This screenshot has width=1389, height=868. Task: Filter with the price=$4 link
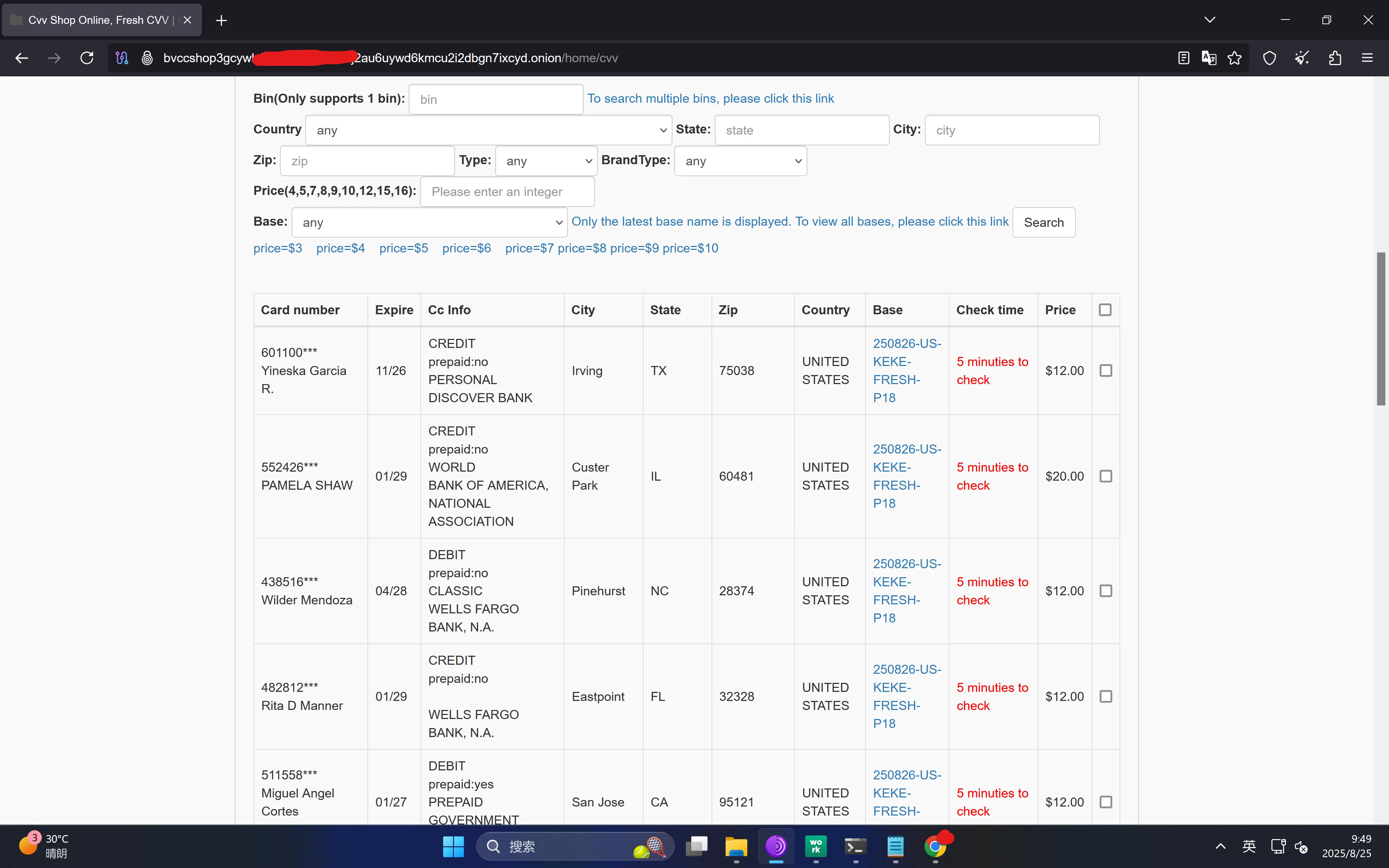tap(340, 248)
